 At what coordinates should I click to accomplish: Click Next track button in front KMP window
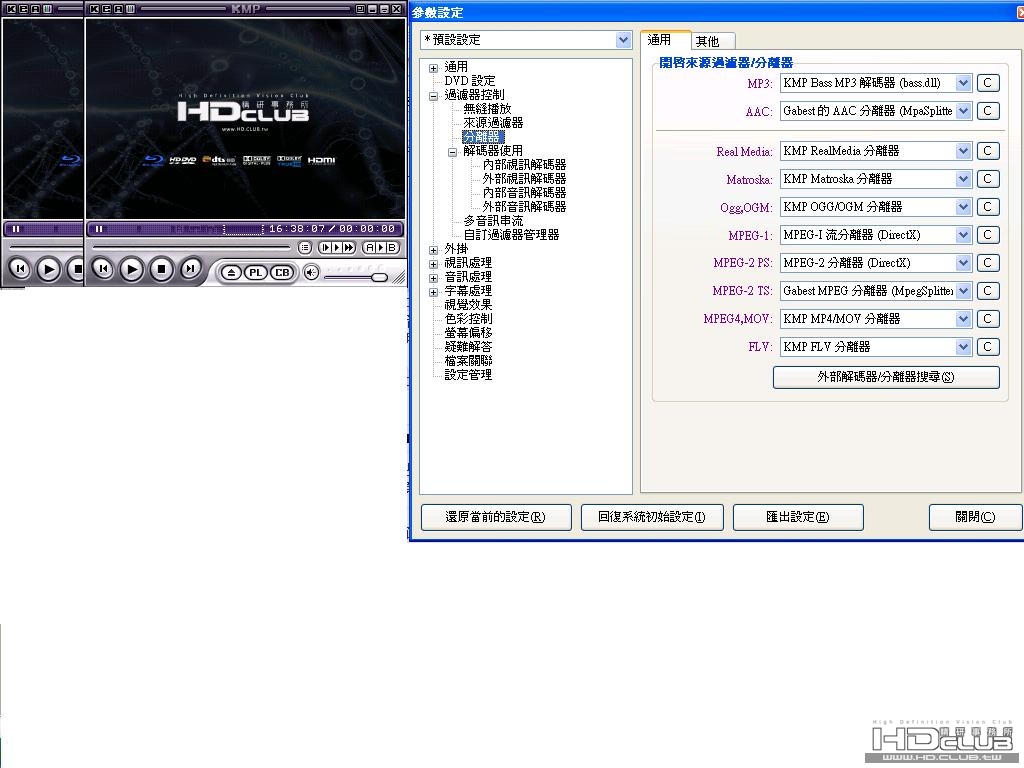point(190,268)
